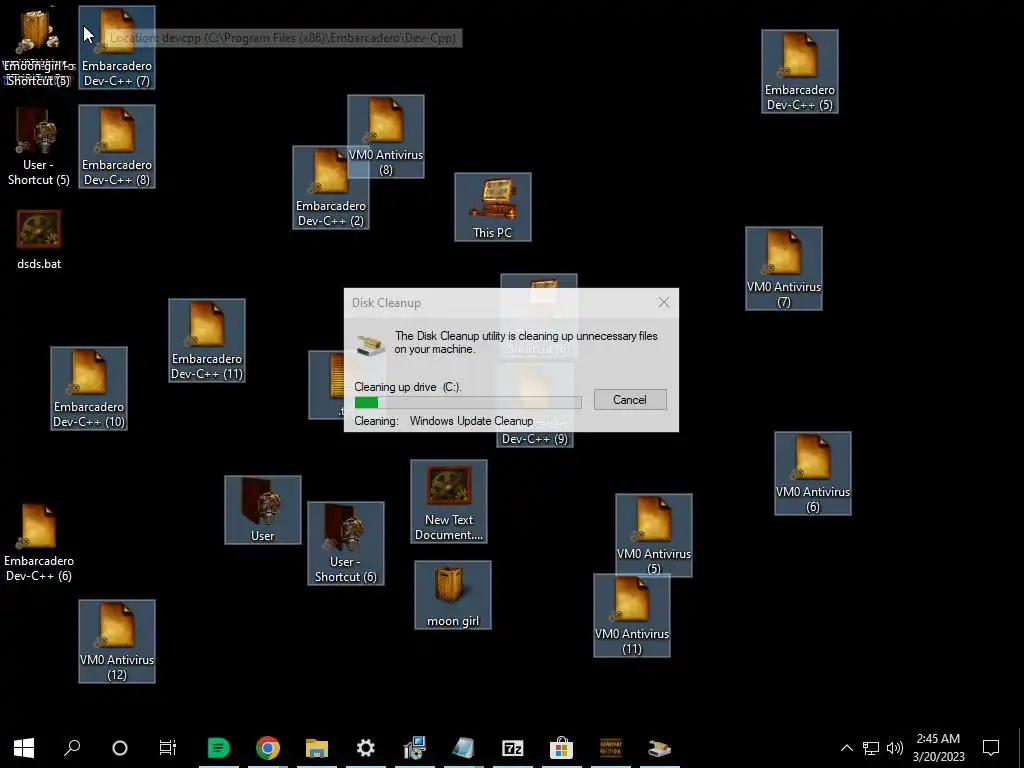Open Task View on the taskbar
Screen dimensions: 1024x768
[x=168, y=748]
